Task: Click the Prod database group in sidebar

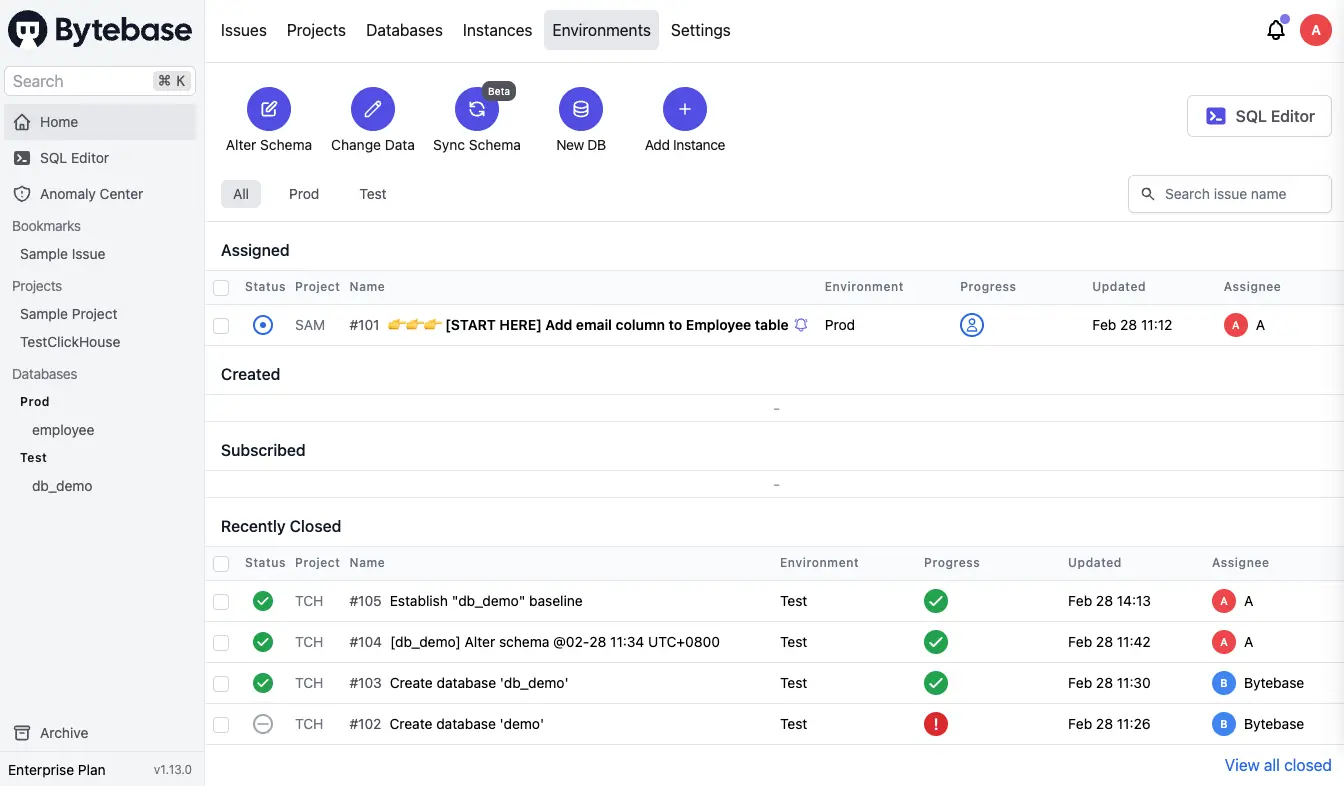Action: 35,401
